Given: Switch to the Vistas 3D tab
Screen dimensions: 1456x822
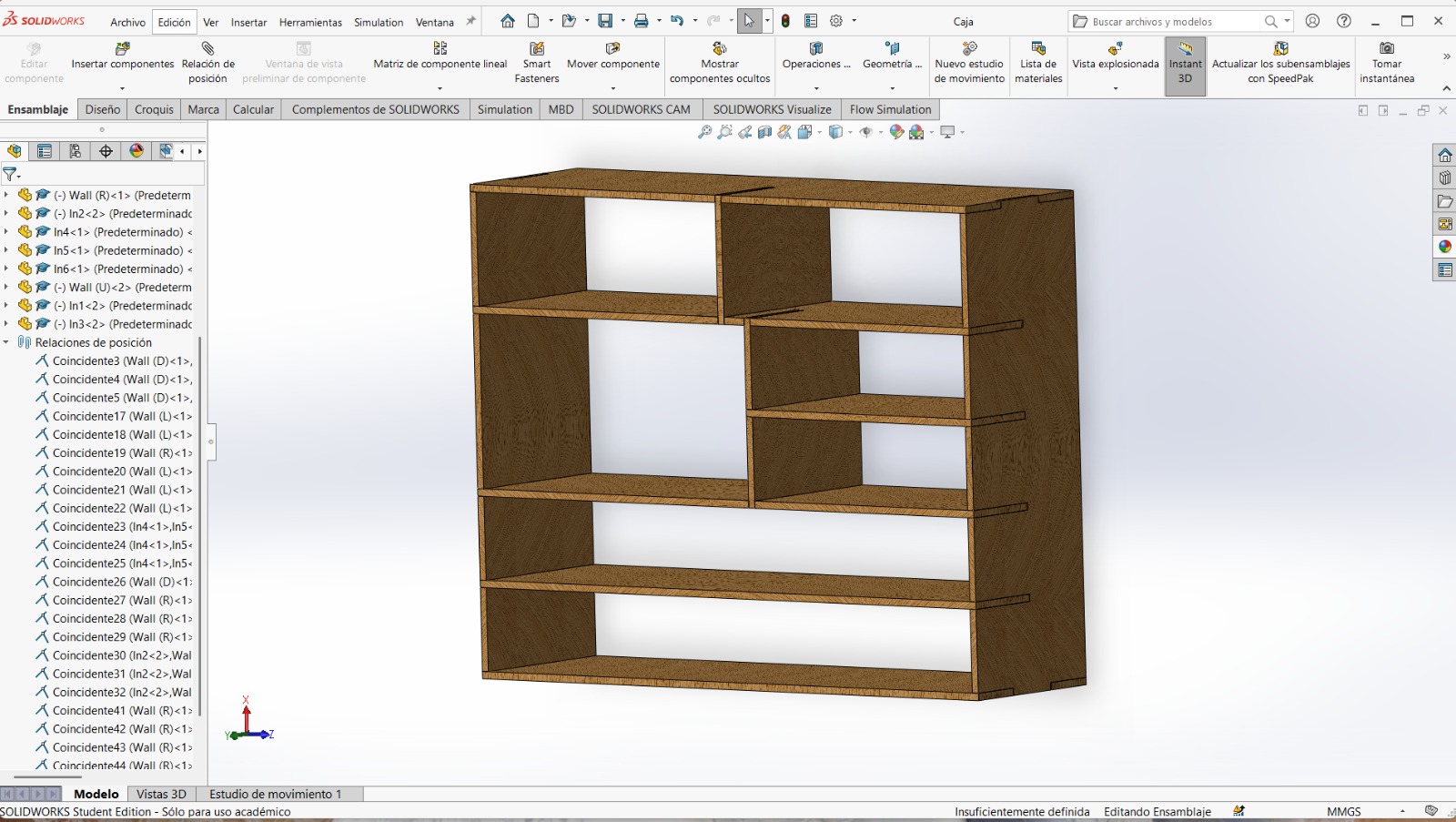Looking at the screenshot, I should click(161, 794).
